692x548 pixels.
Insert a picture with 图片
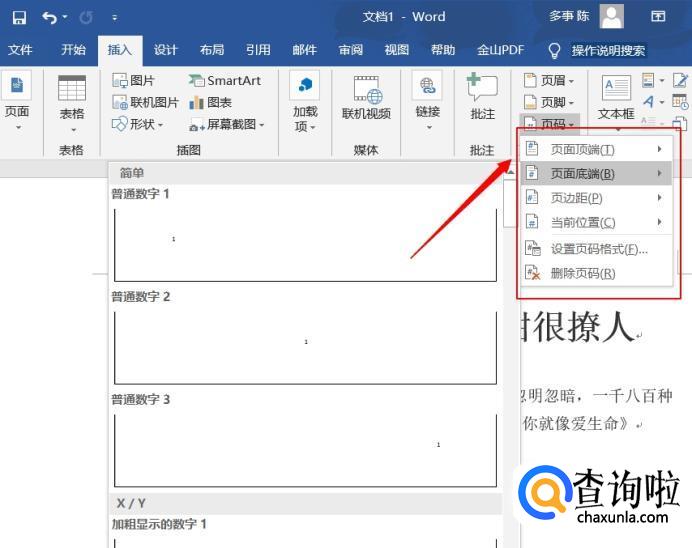(134, 80)
